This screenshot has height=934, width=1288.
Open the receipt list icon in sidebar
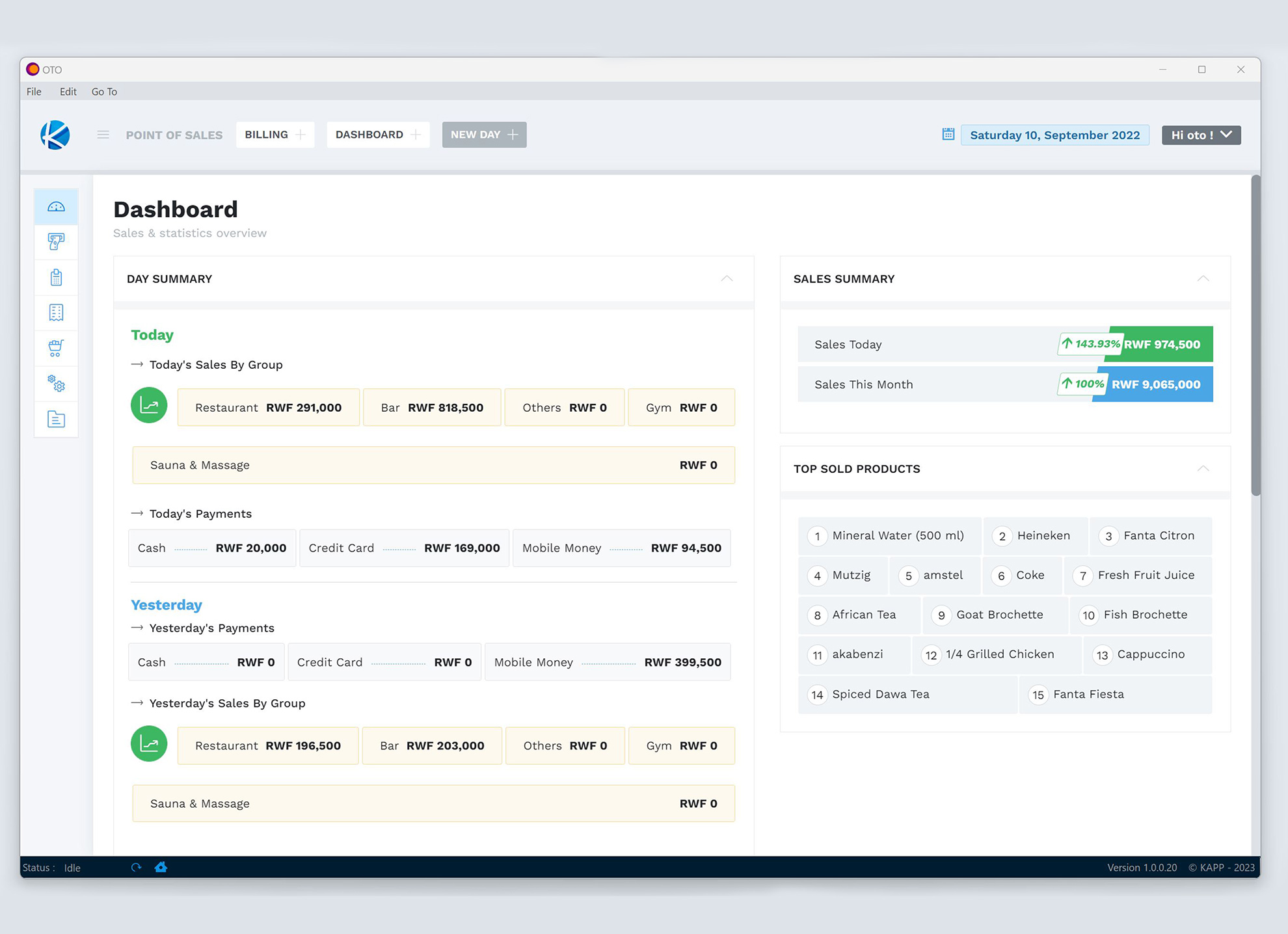pyautogui.click(x=56, y=312)
